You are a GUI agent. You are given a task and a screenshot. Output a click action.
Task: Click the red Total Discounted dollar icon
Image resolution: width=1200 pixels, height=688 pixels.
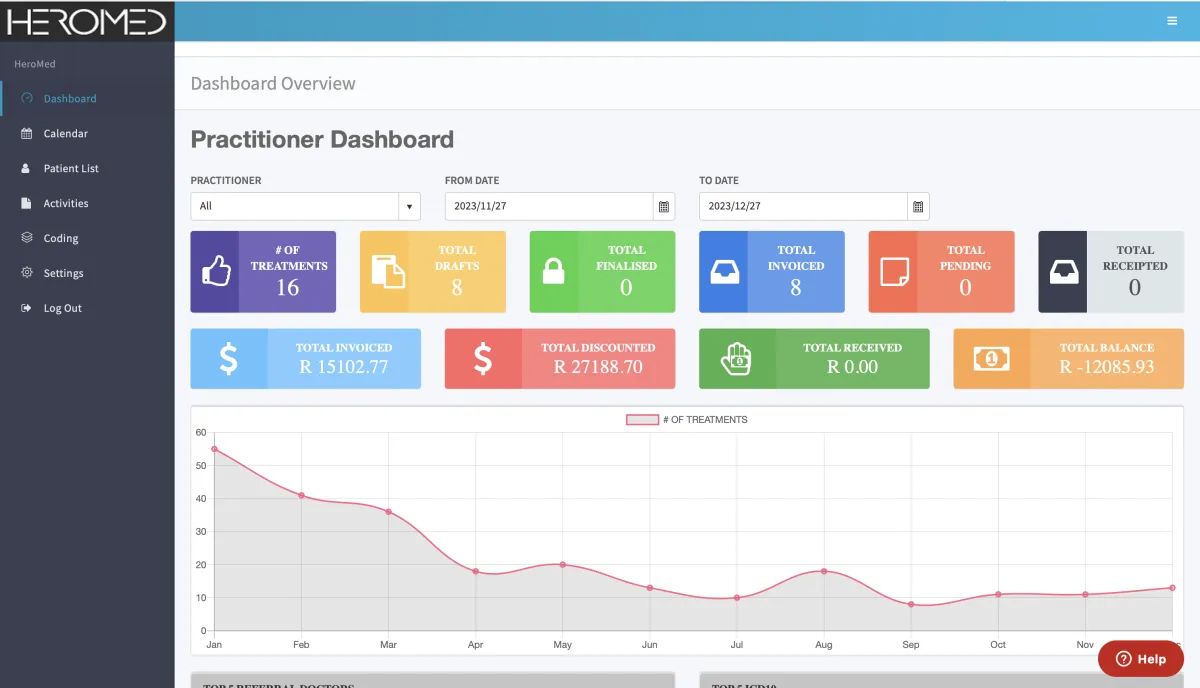pyautogui.click(x=483, y=359)
